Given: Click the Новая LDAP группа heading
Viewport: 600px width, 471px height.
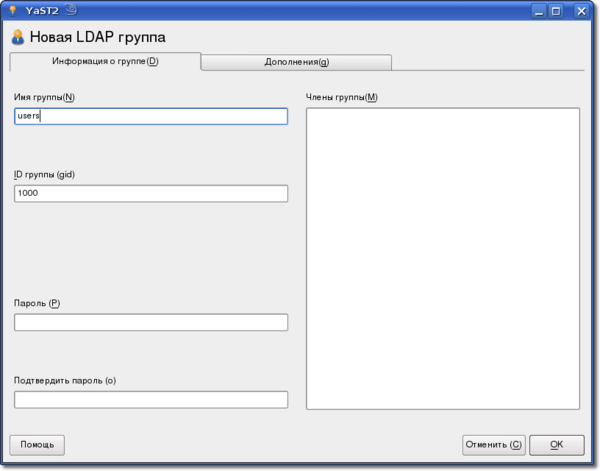Looking at the screenshot, I should point(97,38).
